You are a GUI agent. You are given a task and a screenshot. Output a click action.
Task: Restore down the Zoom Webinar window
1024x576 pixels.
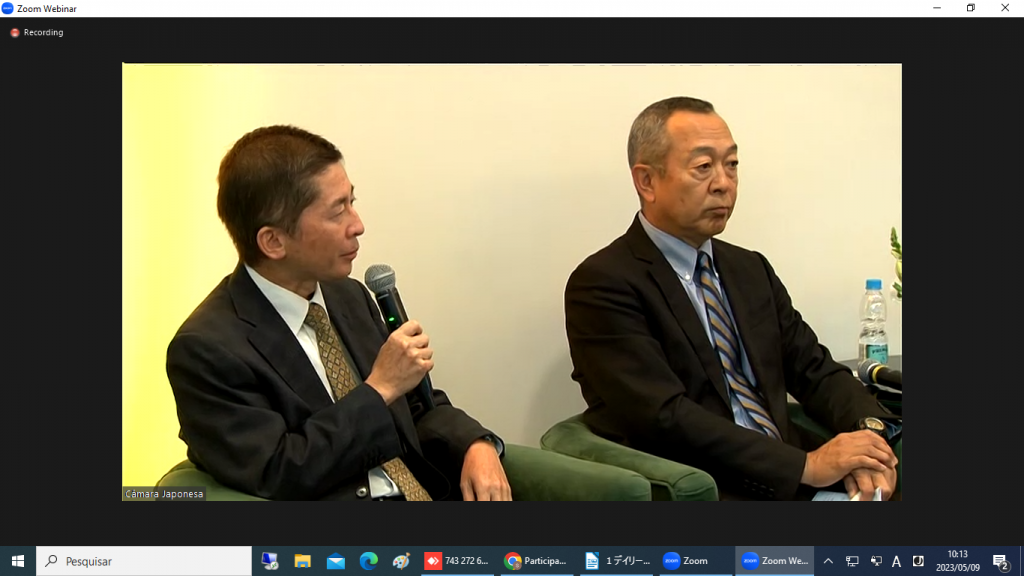(x=970, y=8)
